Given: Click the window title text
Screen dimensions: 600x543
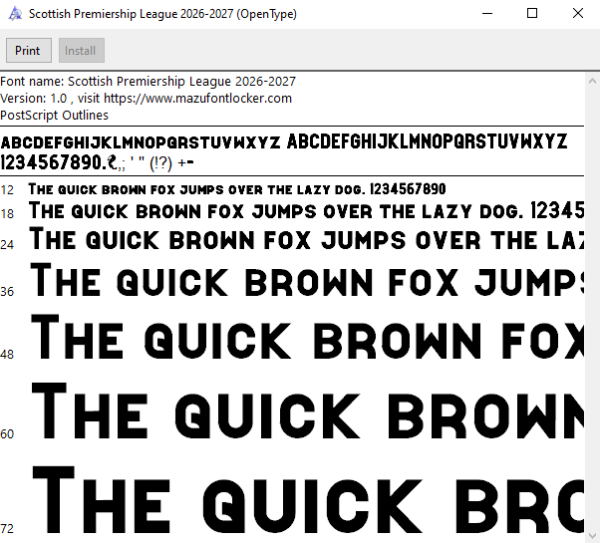Looking at the screenshot, I should [163, 14].
